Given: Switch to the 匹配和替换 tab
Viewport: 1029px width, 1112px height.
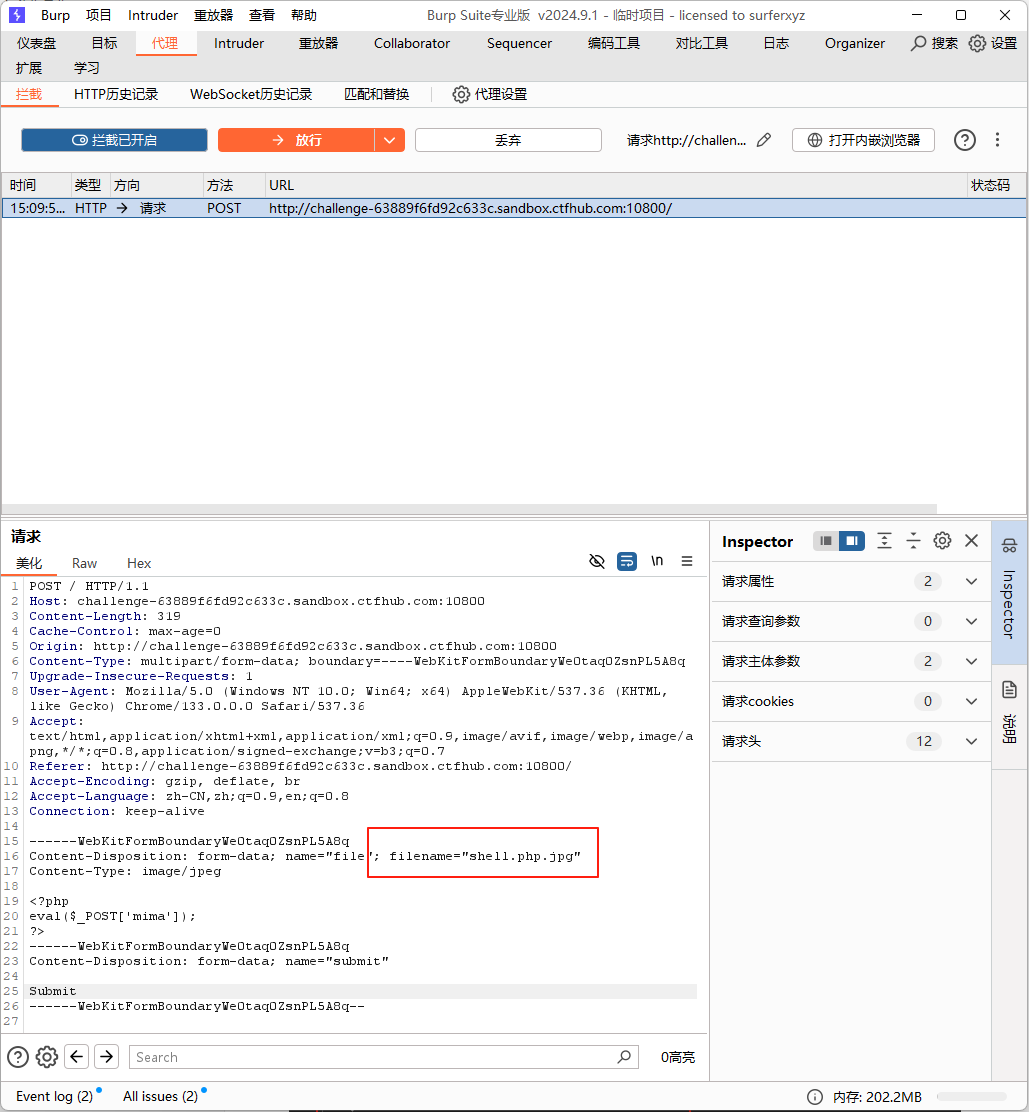Looking at the screenshot, I should (377, 94).
